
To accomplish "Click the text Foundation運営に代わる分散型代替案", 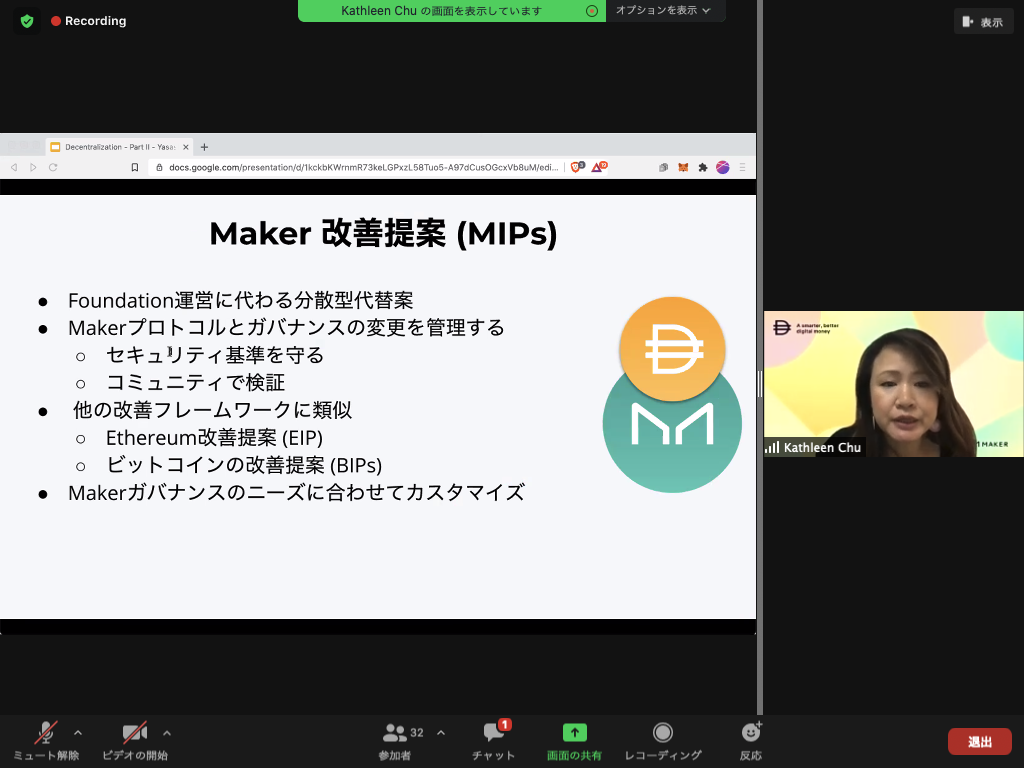I will click(x=240, y=300).
